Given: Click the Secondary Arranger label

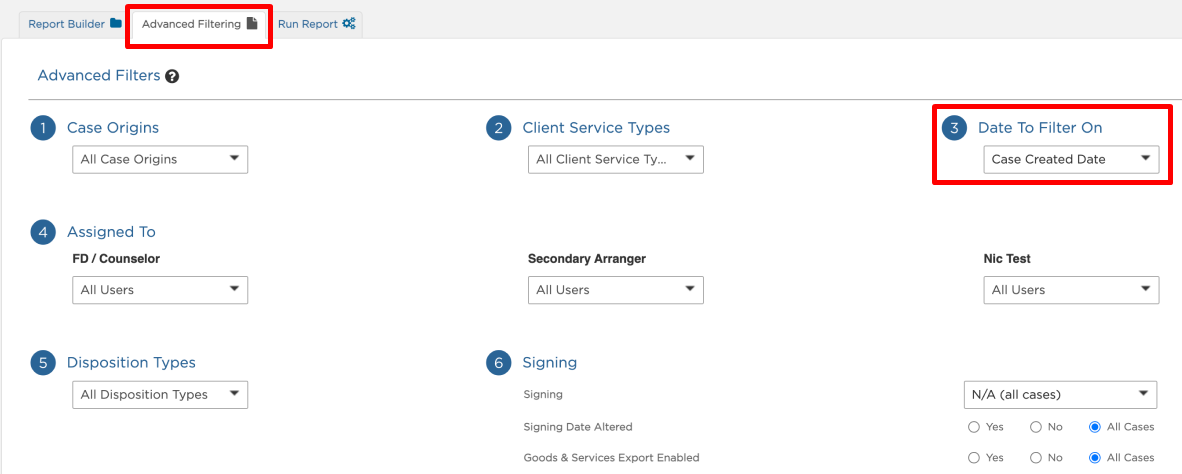Looking at the screenshot, I should point(587,259).
